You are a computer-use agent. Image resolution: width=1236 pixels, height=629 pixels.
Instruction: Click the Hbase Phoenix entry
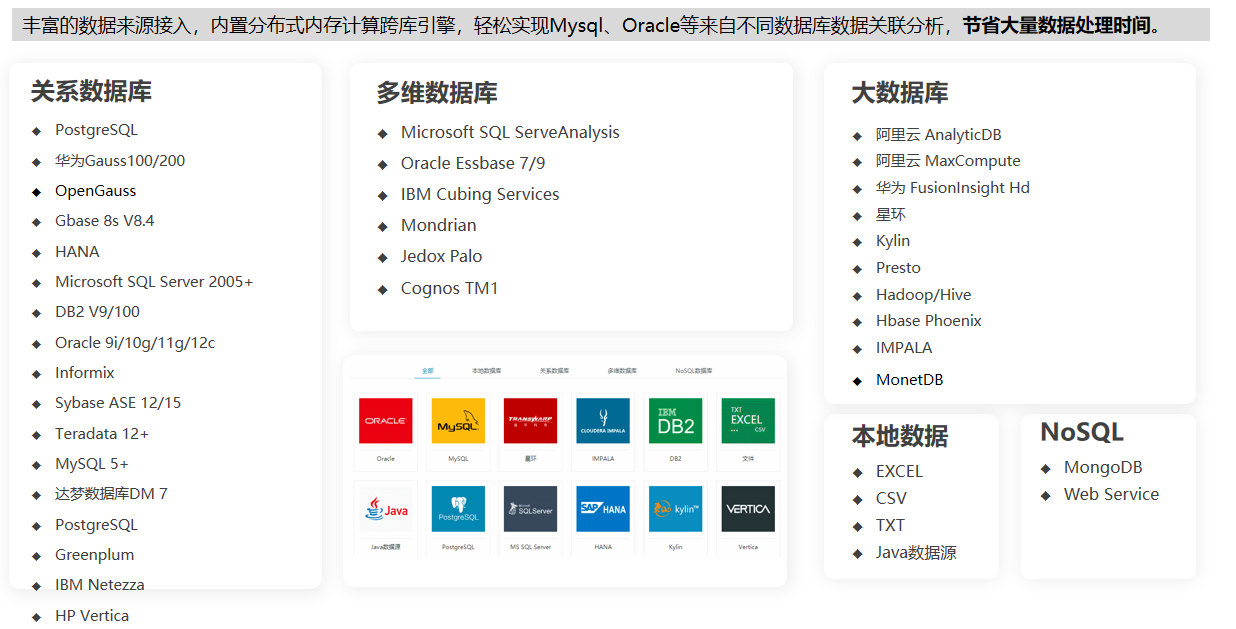[x=929, y=321]
